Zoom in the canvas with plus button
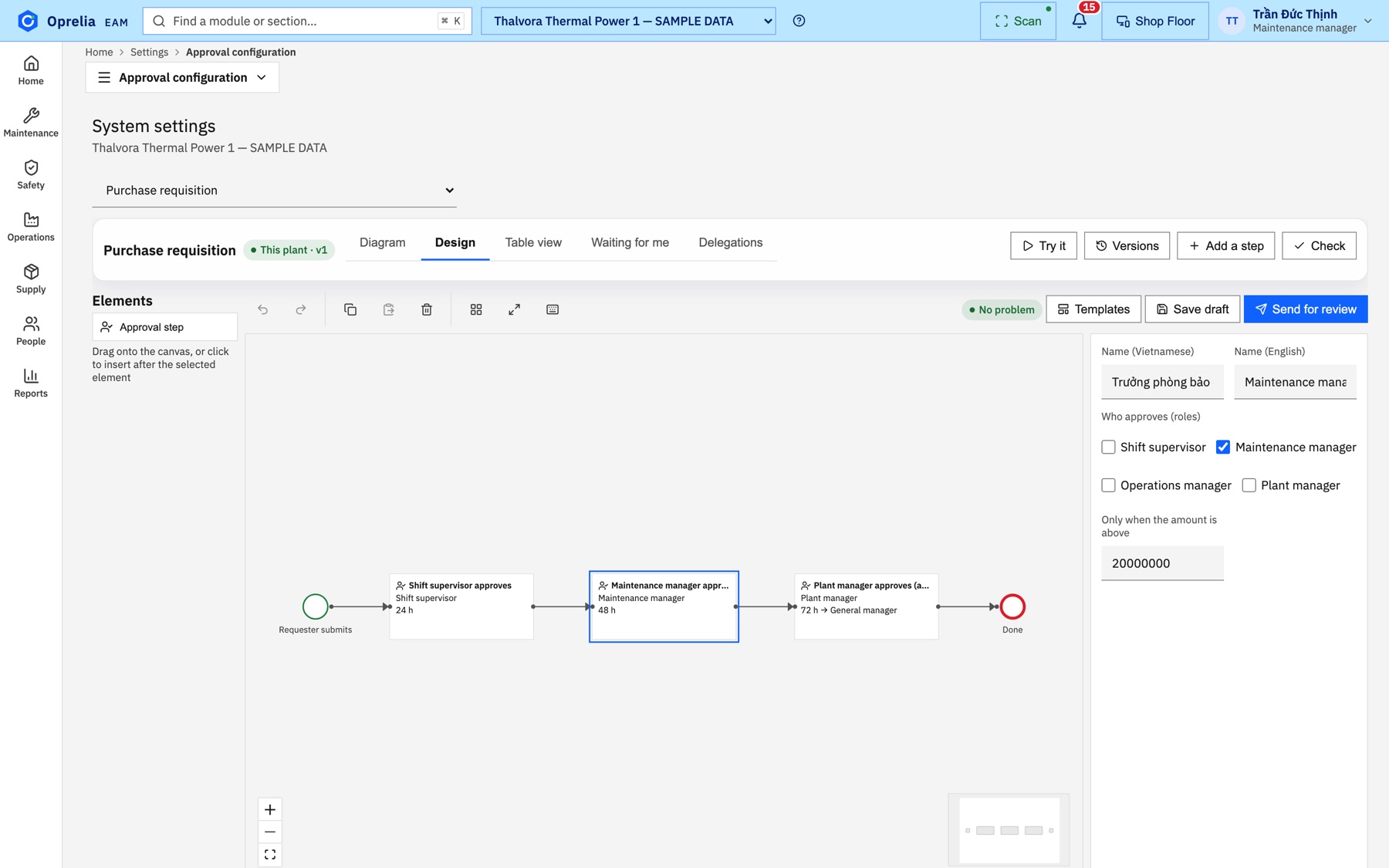This screenshot has height=868, width=1389. (270, 809)
